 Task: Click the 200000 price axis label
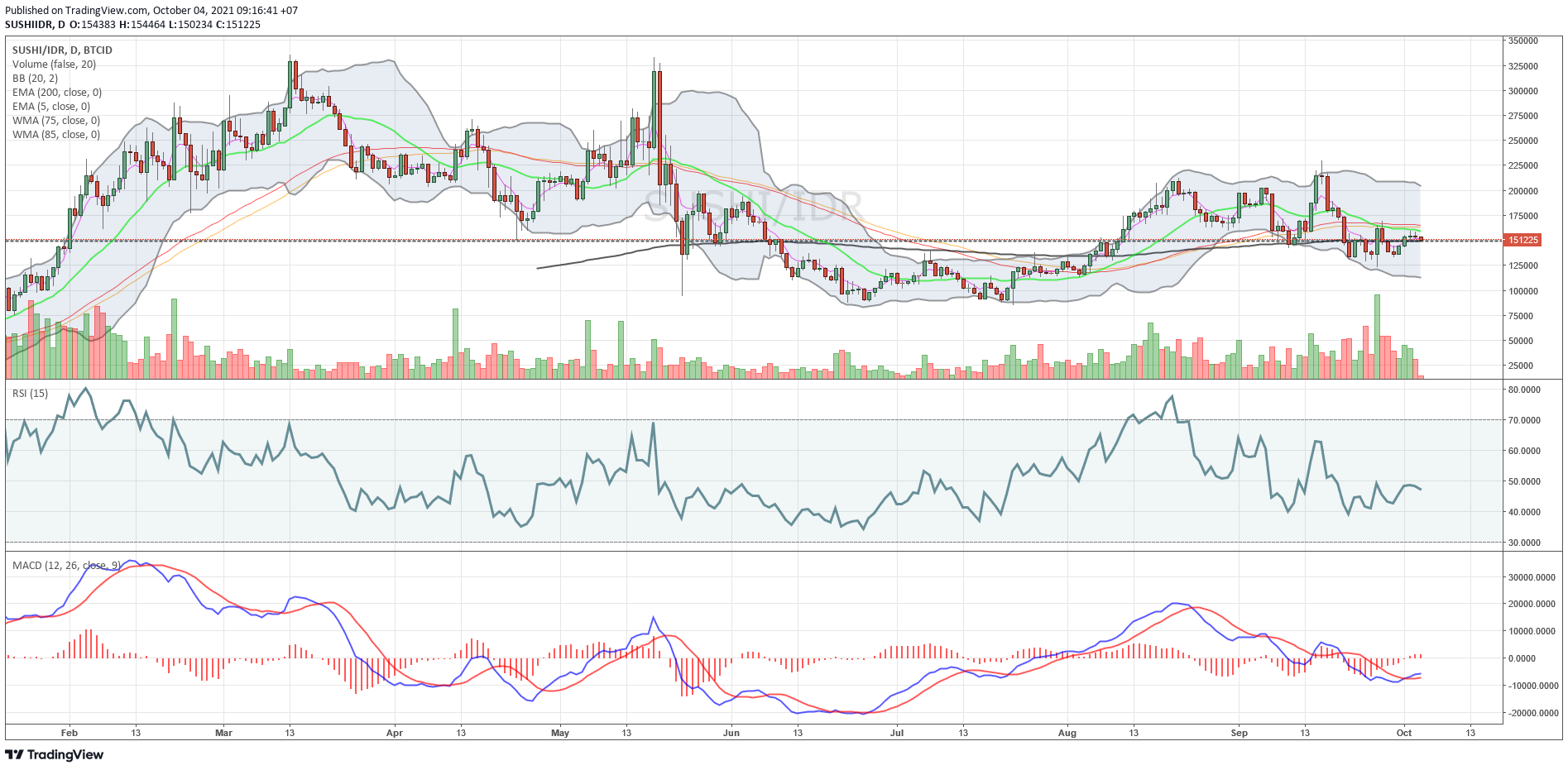tap(1523, 191)
